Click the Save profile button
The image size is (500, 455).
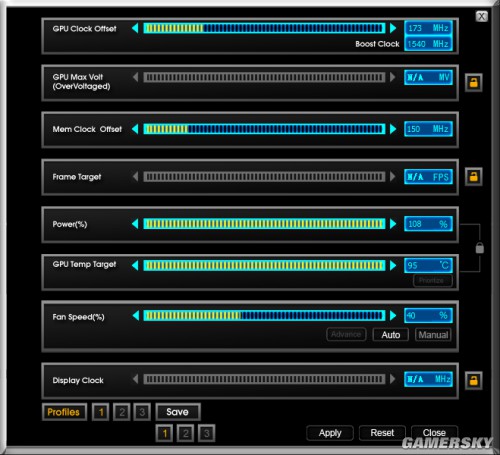point(178,412)
